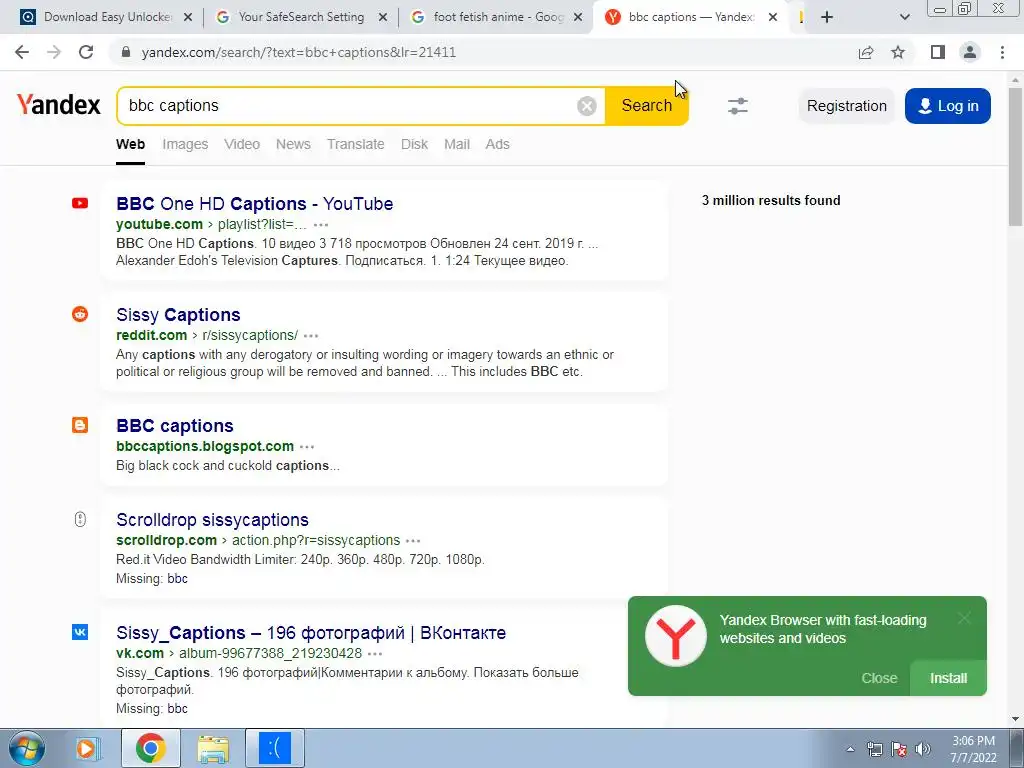Click the yellow Search button

pos(647,106)
